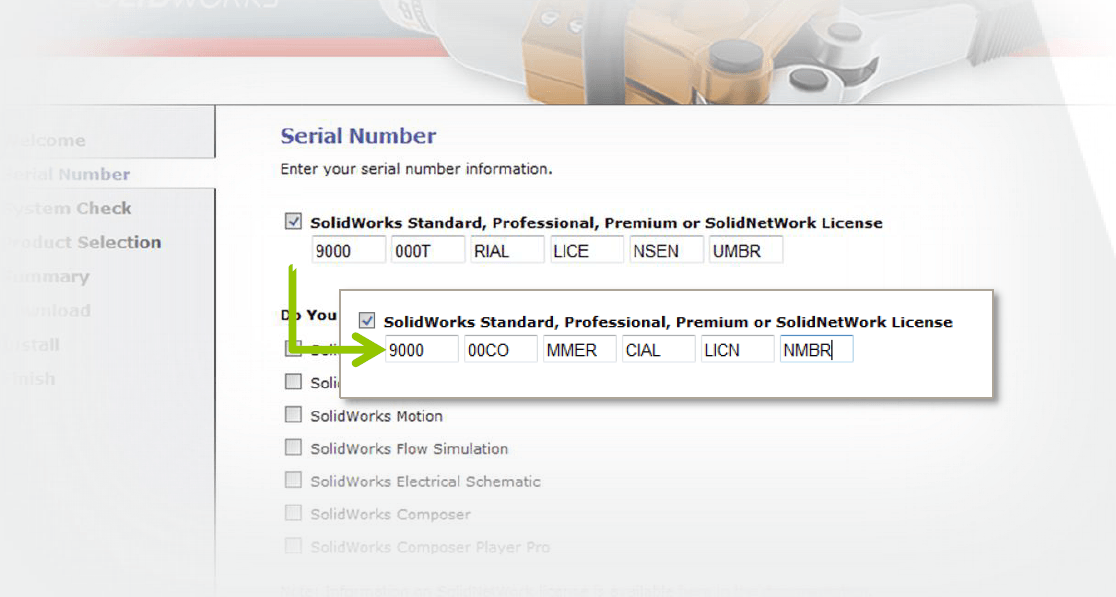Select the Product Selection step
The width and height of the screenshot is (1116, 597).
tap(80, 242)
